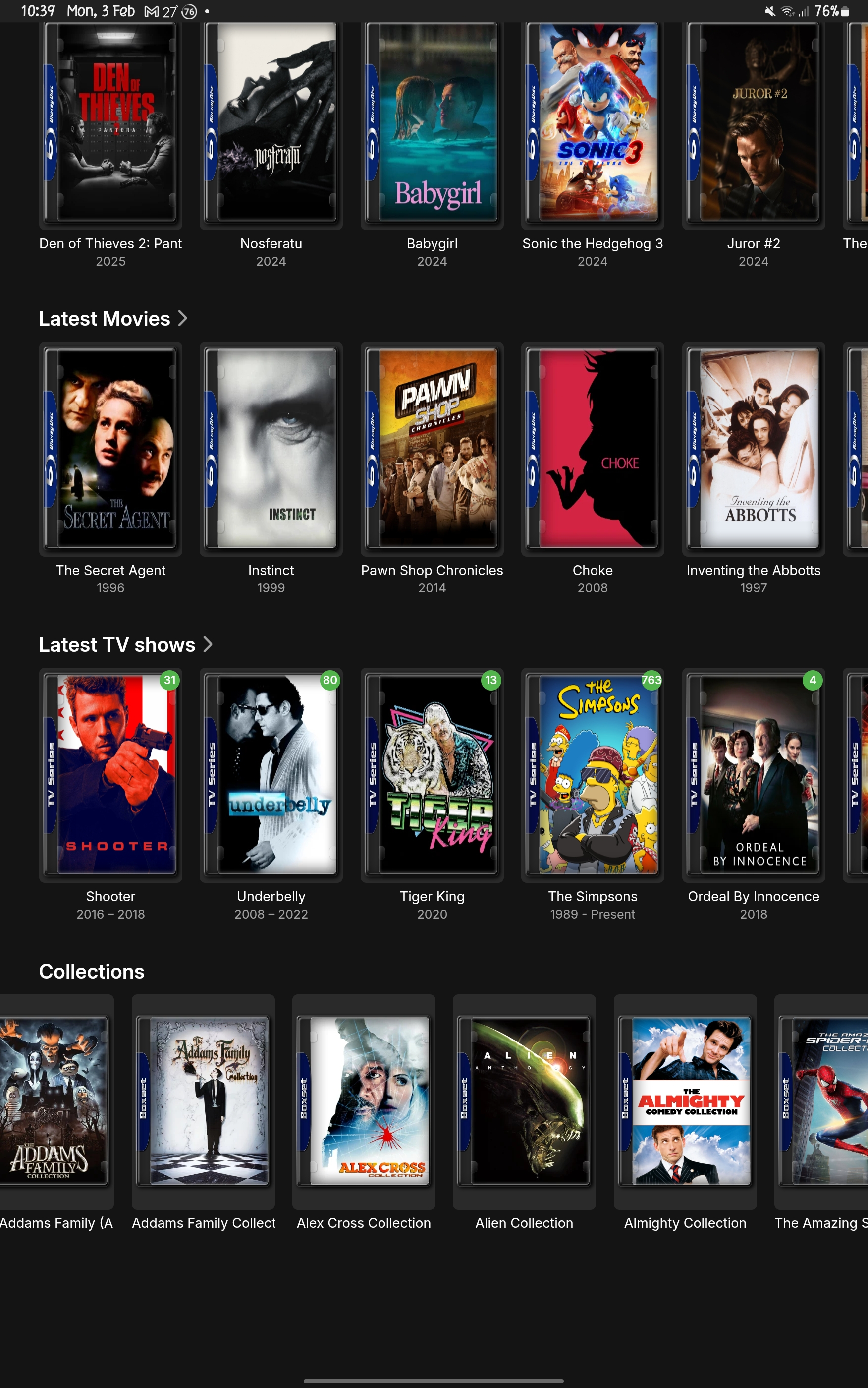
Task: Tap the years '2008 – 2022' under Underbelly
Action: pyautogui.click(x=271, y=914)
